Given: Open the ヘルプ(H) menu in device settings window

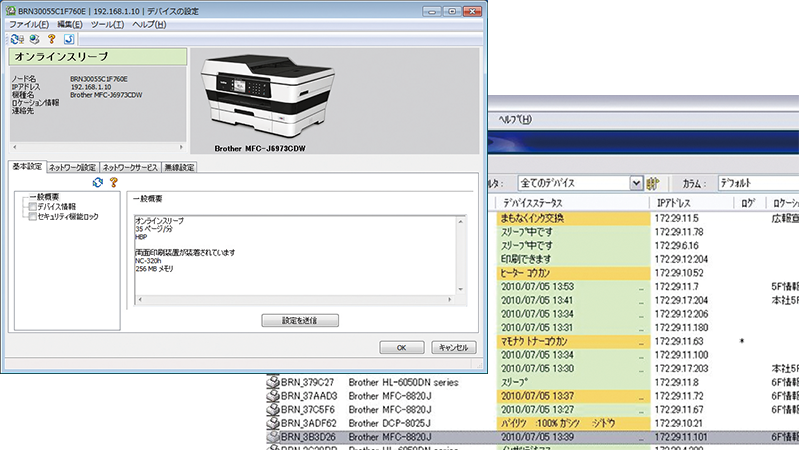Looking at the screenshot, I should click(x=149, y=24).
